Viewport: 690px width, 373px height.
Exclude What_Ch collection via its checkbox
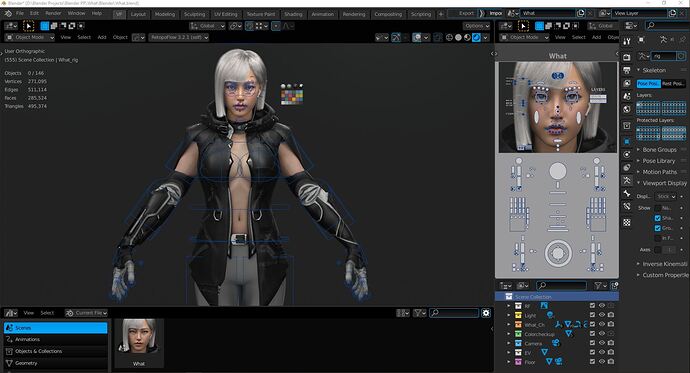[x=592, y=324]
